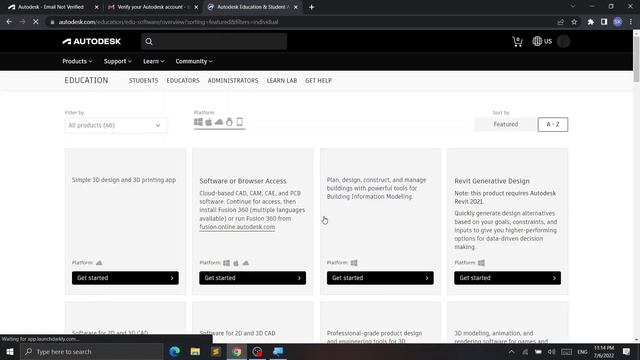Open the round user profile avatar

point(563,41)
